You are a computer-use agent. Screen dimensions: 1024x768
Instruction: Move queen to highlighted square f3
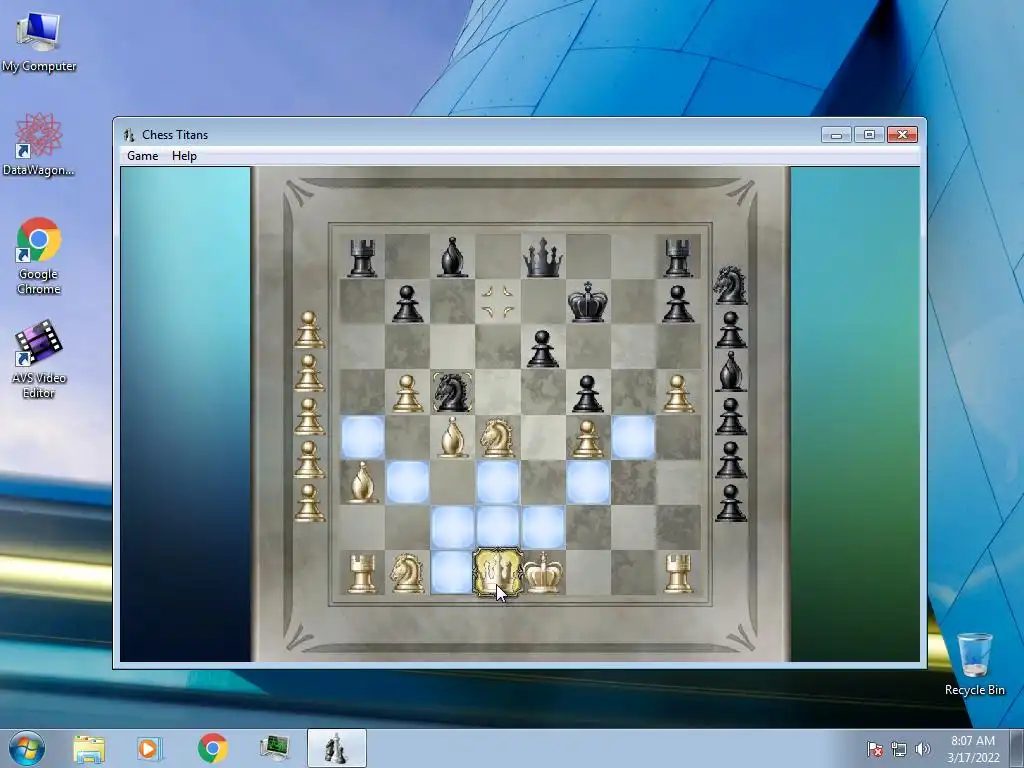[588, 483]
